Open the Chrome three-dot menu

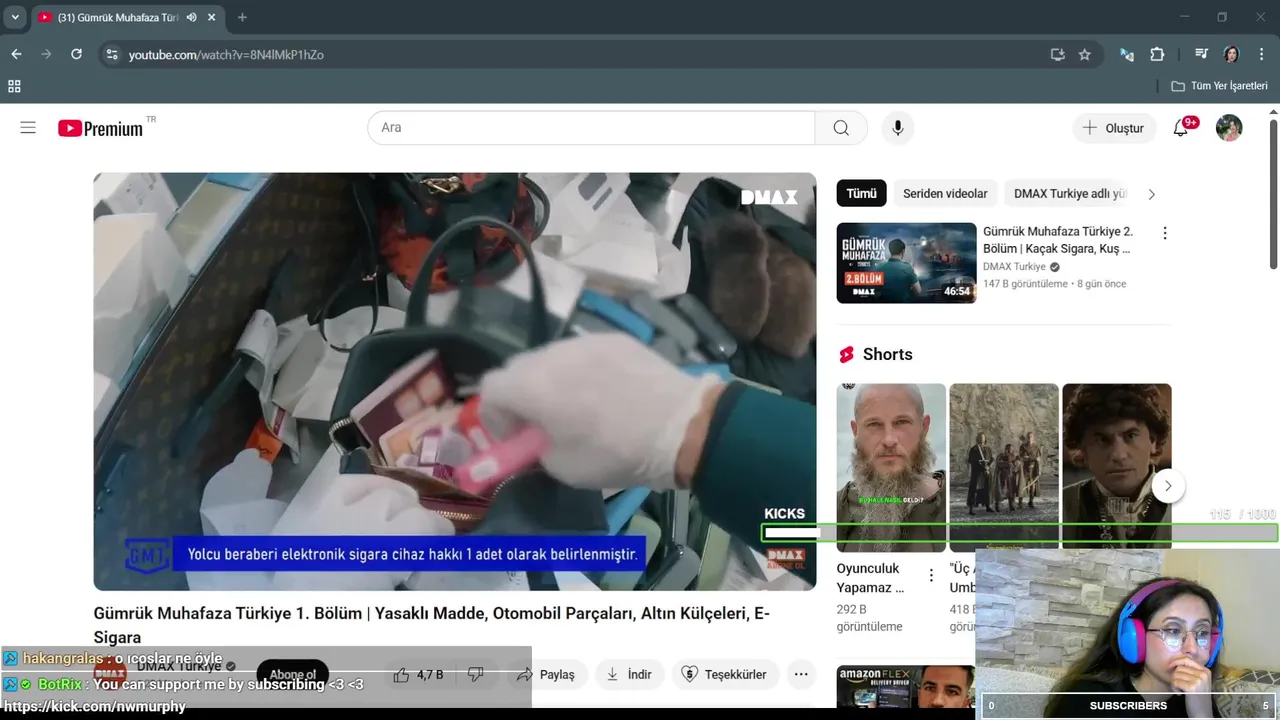click(1260, 54)
